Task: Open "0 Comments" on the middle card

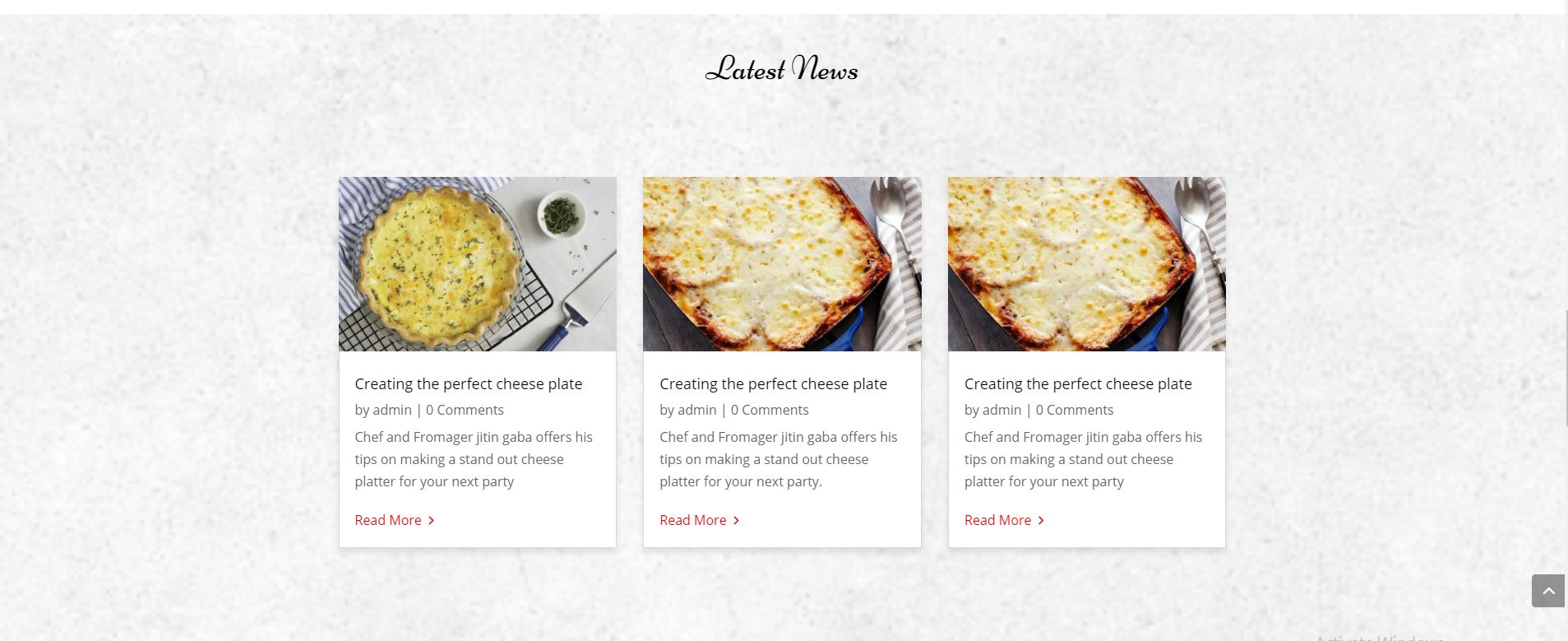Action: coord(770,410)
